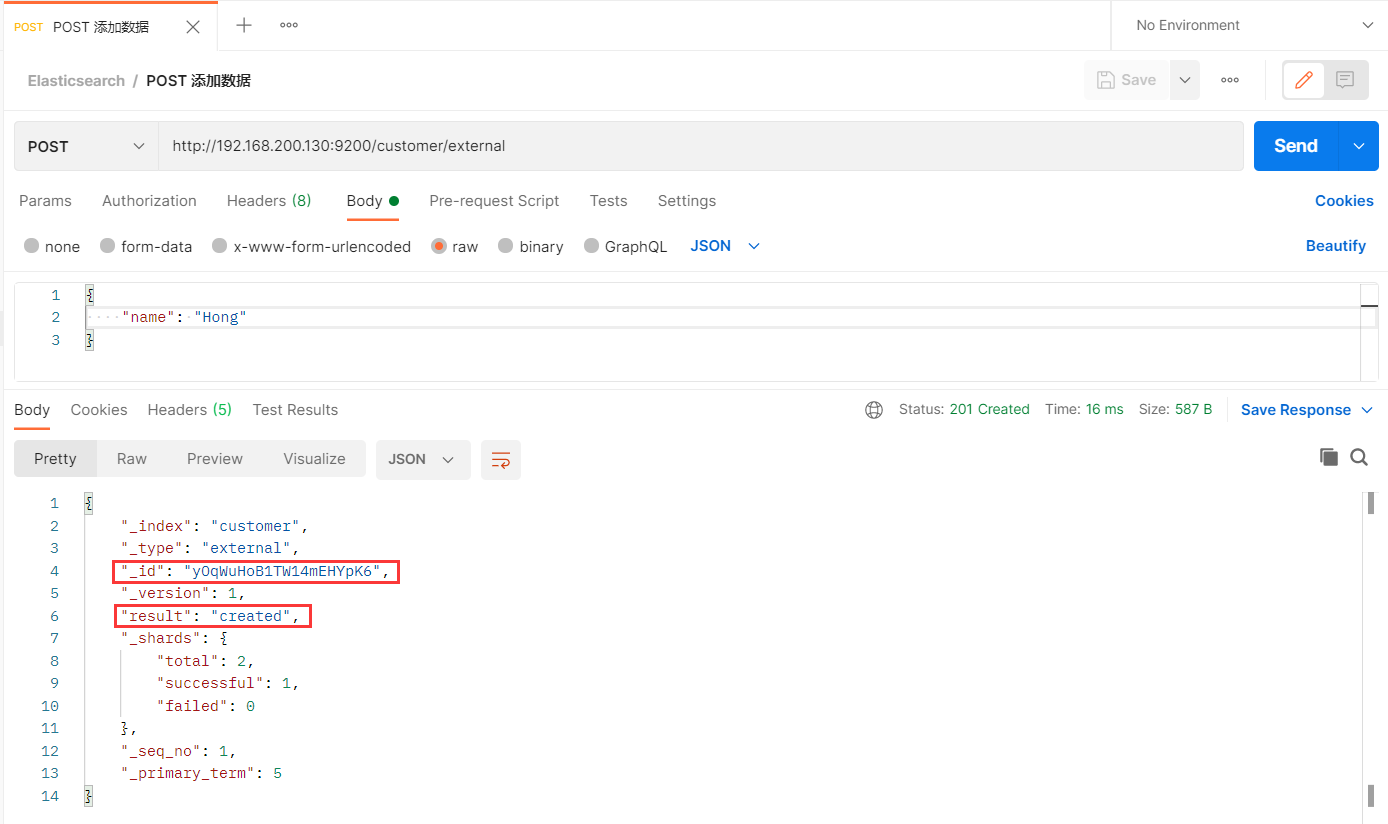Open the Elasticsearch collection breadcrumb
The width and height of the screenshot is (1388, 824).
click(x=76, y=81)
